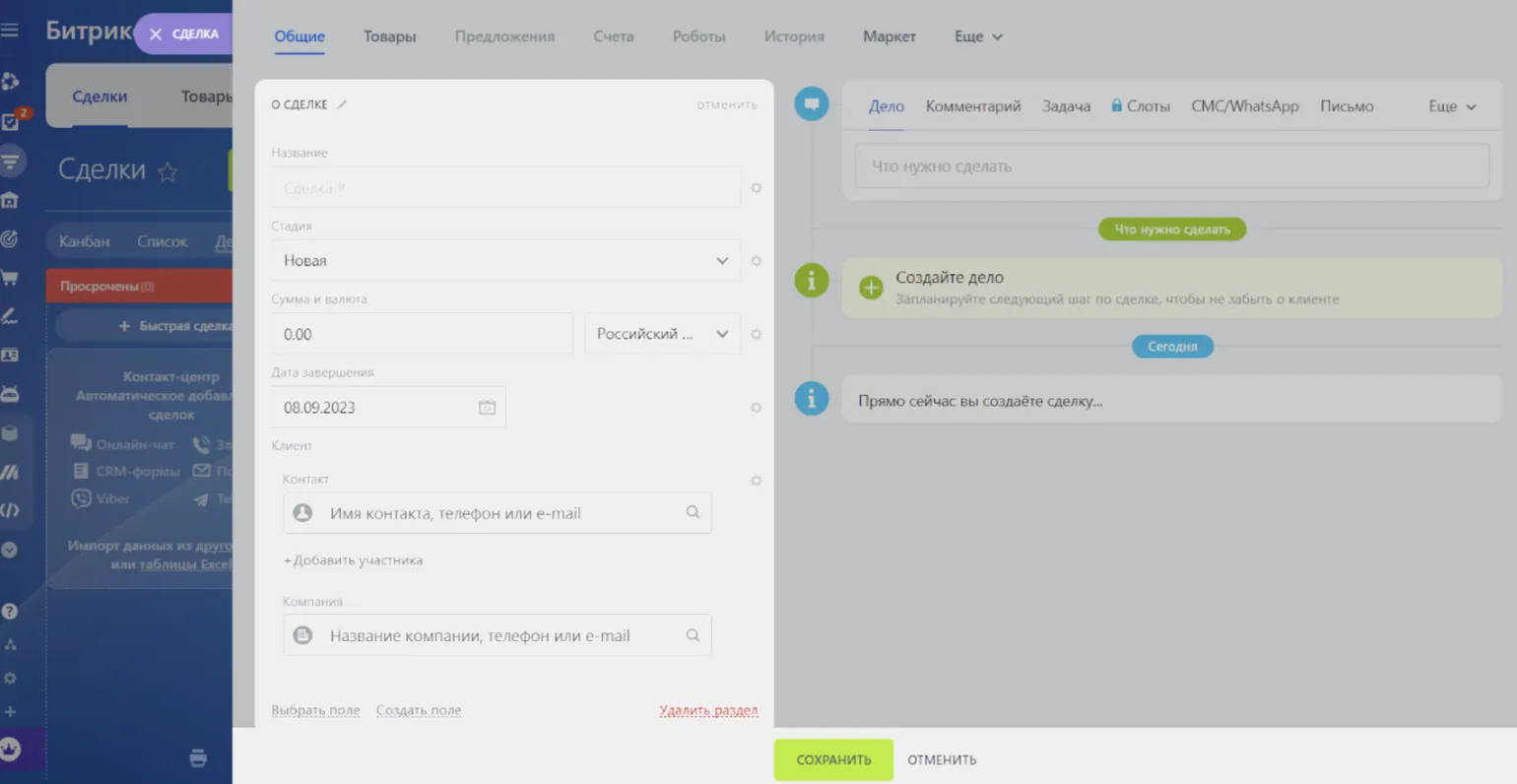The height and width of the screenshot is (784, 1517).
Task: Click the Что нужно сделать input
Action: click(x=1170, y=166)
